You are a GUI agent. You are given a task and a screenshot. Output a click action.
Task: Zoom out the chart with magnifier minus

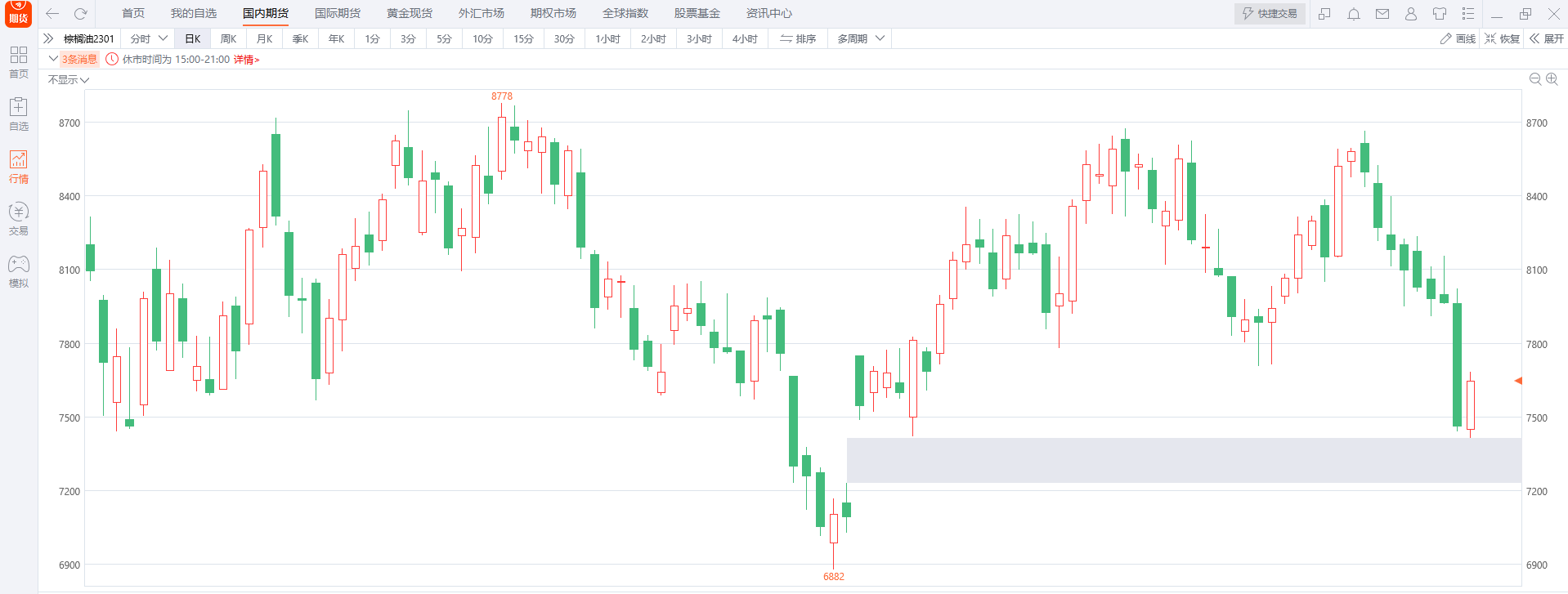coord(1534,79)
